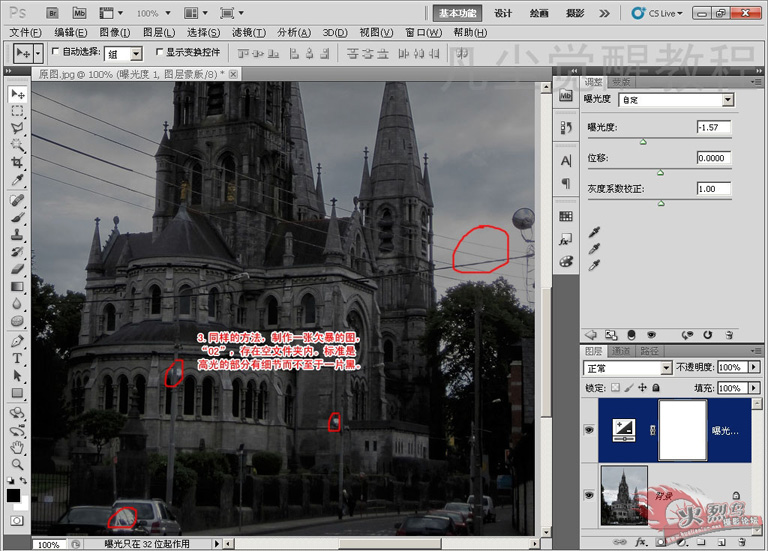This screenshot has height=551, width=768.
Task: Select the Lasso tool
Action: (18, 128)
